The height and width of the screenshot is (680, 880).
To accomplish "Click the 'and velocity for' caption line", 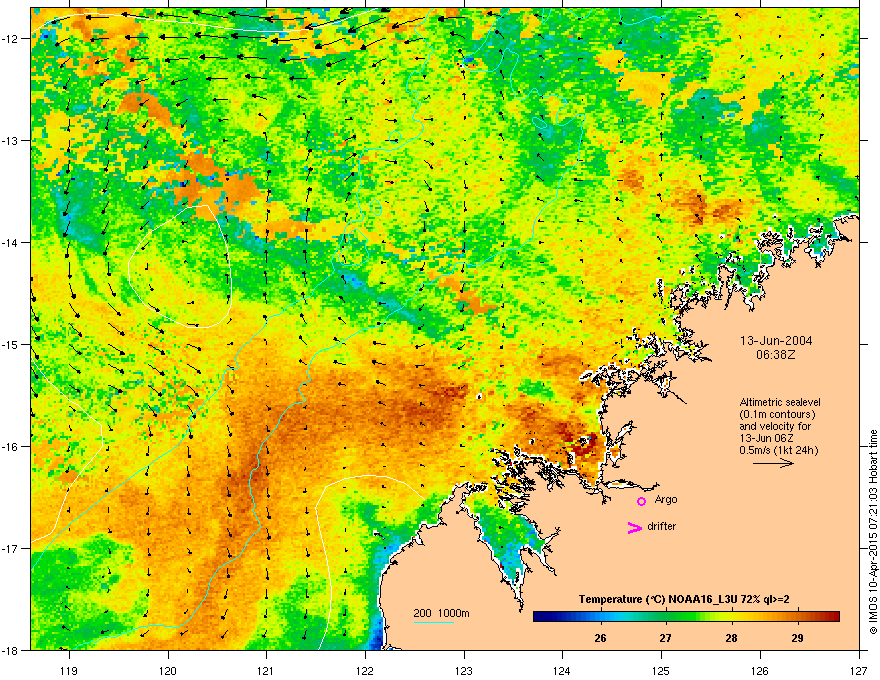I will pos(773,426).
